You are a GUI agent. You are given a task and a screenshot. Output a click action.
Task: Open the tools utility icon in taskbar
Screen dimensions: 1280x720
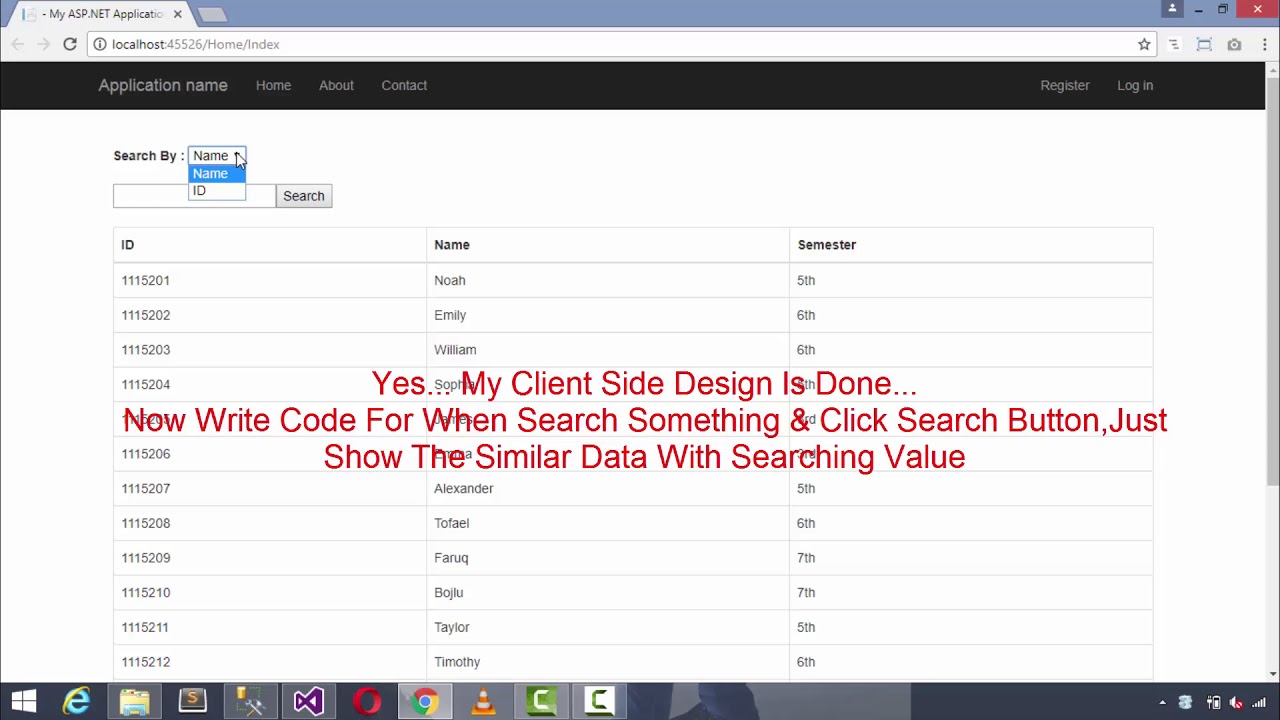250,701
